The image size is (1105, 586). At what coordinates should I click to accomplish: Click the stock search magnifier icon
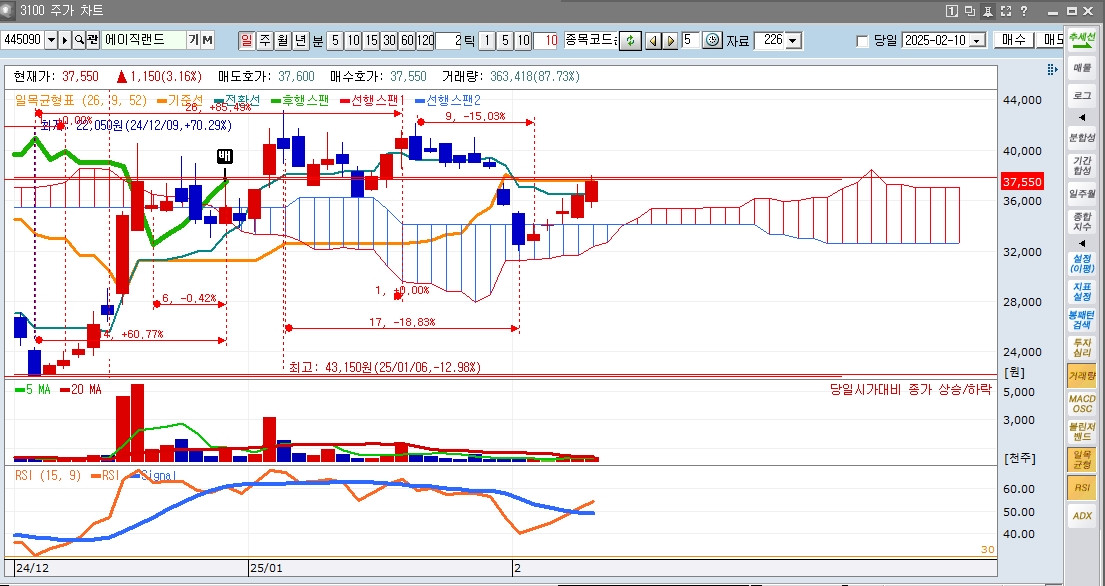(x=78, y=41)
